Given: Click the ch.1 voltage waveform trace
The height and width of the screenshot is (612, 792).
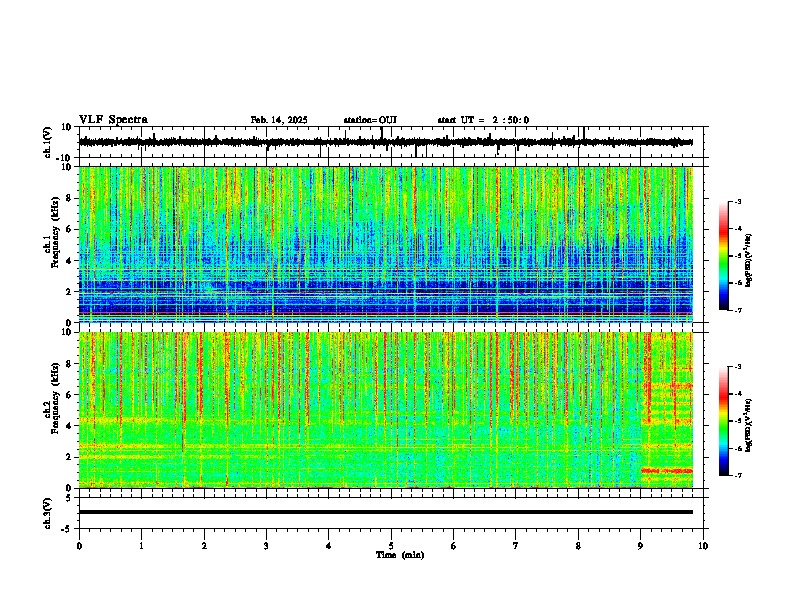Looking at the screenshot, I should (386, 142).
